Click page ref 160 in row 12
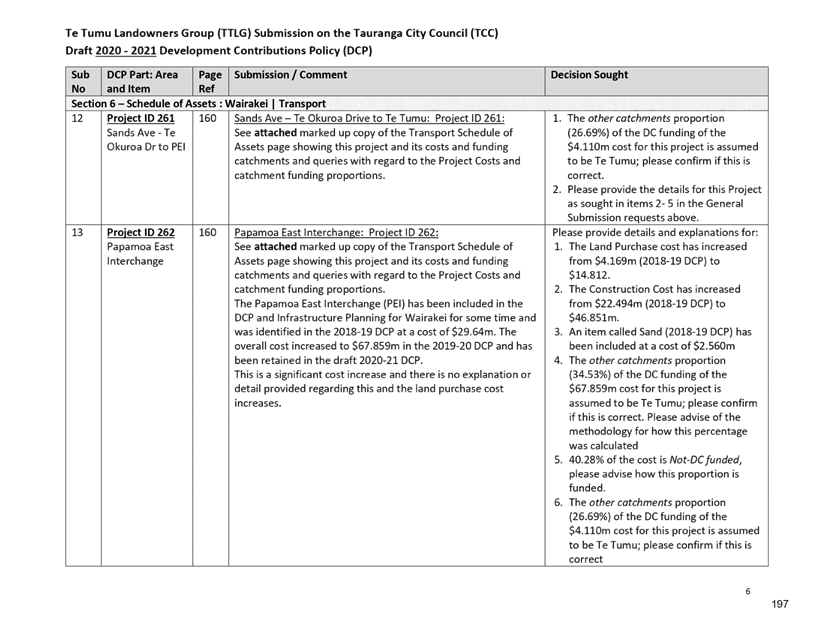The height and width of the screenshot is (626, 816). pyautogui.click(x=207, y=119)
